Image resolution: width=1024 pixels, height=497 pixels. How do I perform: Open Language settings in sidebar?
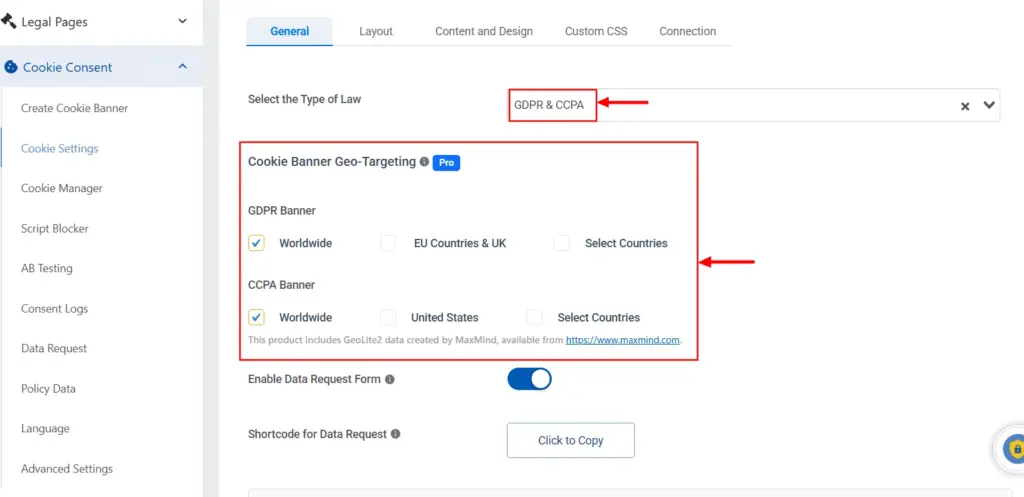45,428
